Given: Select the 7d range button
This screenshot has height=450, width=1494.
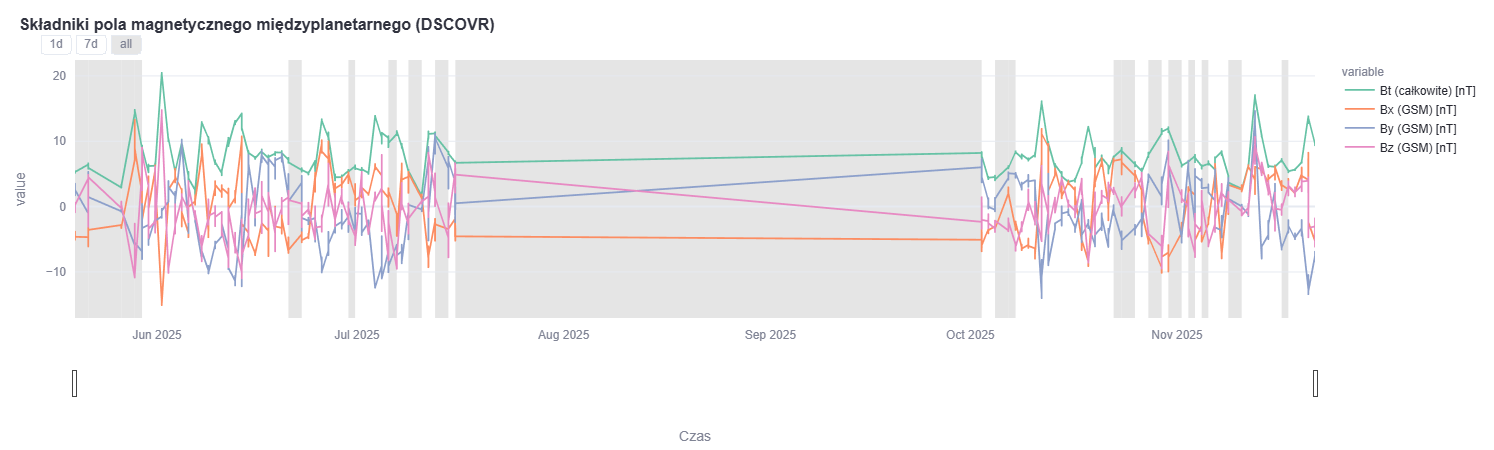Looking at the screenshot, I should (x=91, y=44).
